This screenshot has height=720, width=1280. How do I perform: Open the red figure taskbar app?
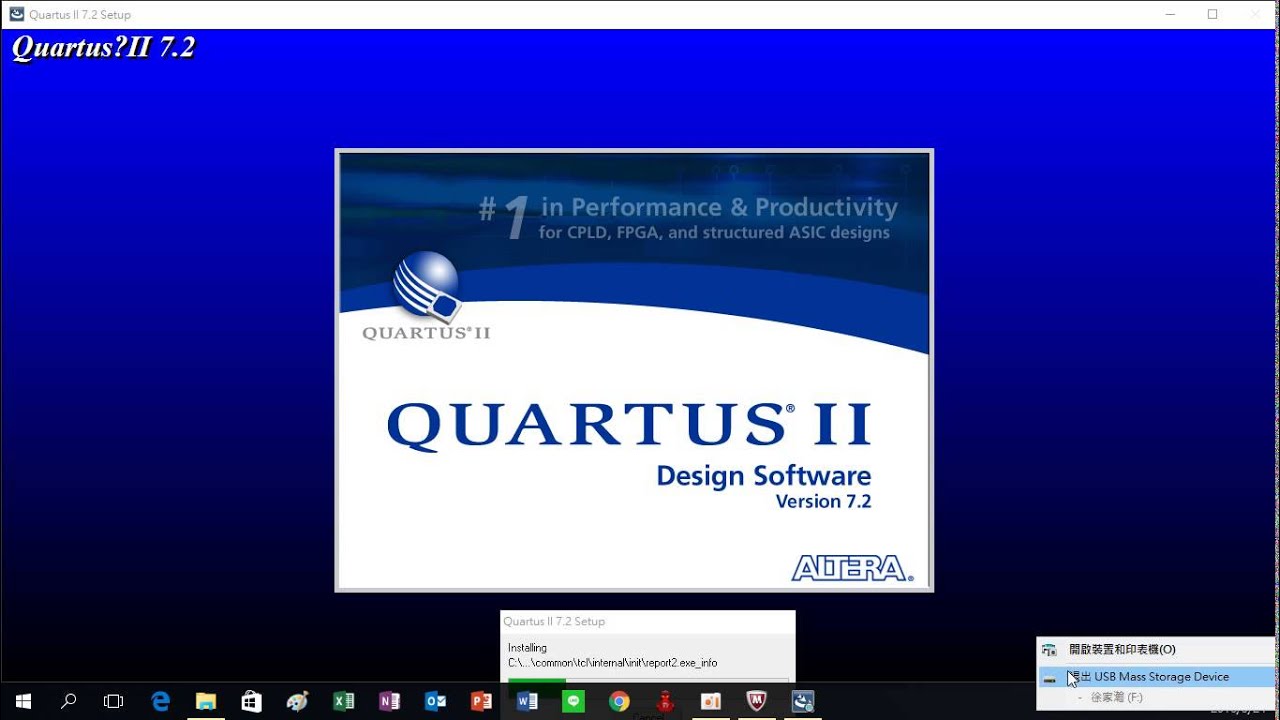pyautogui.click(x=665, y=702)
